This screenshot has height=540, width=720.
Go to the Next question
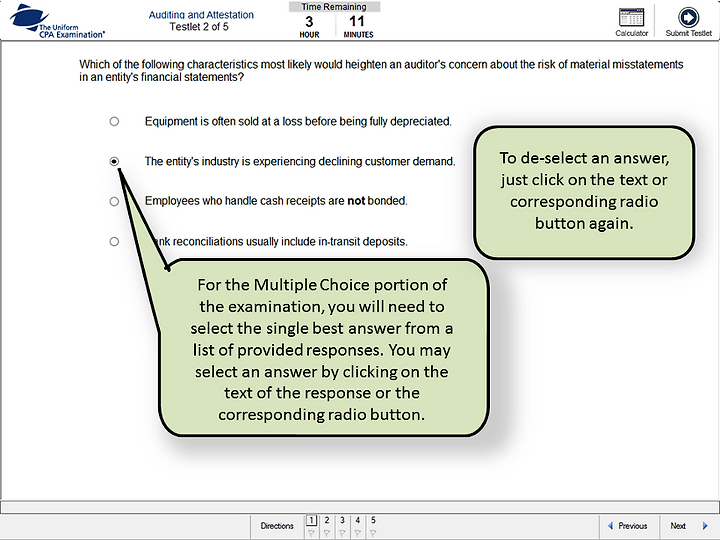(x=689, y=526)
